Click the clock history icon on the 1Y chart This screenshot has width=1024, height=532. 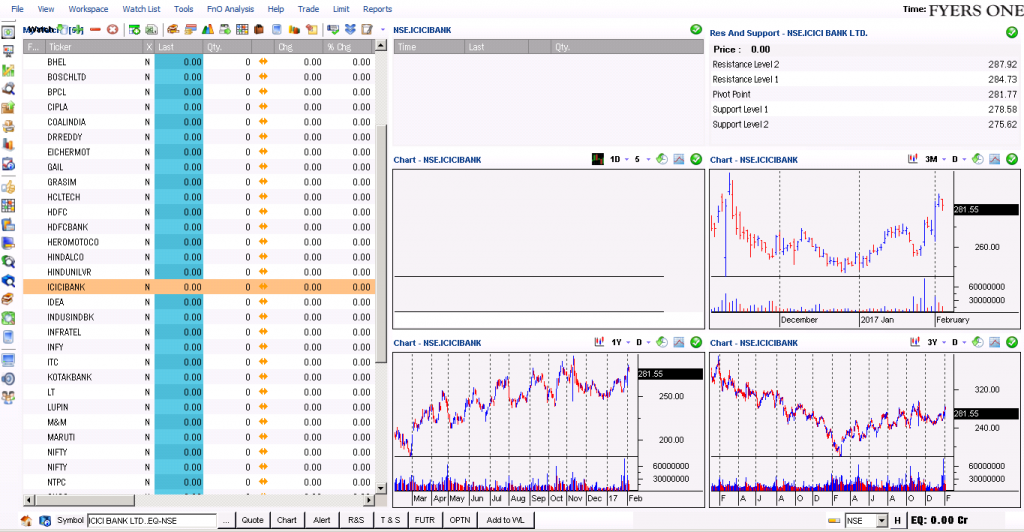point(662,342)
